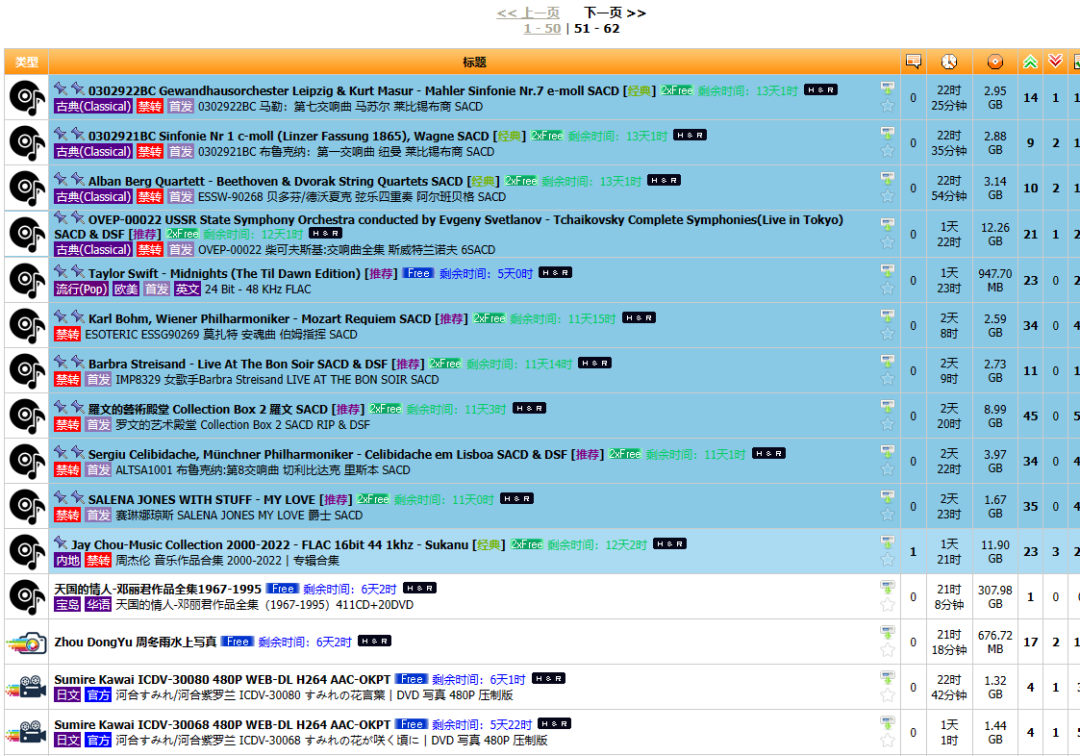This screenshot has width=1080, height=756.
Task: Open Taylor Swift - Midnights torrent title
Action: [x=225, y=273]
